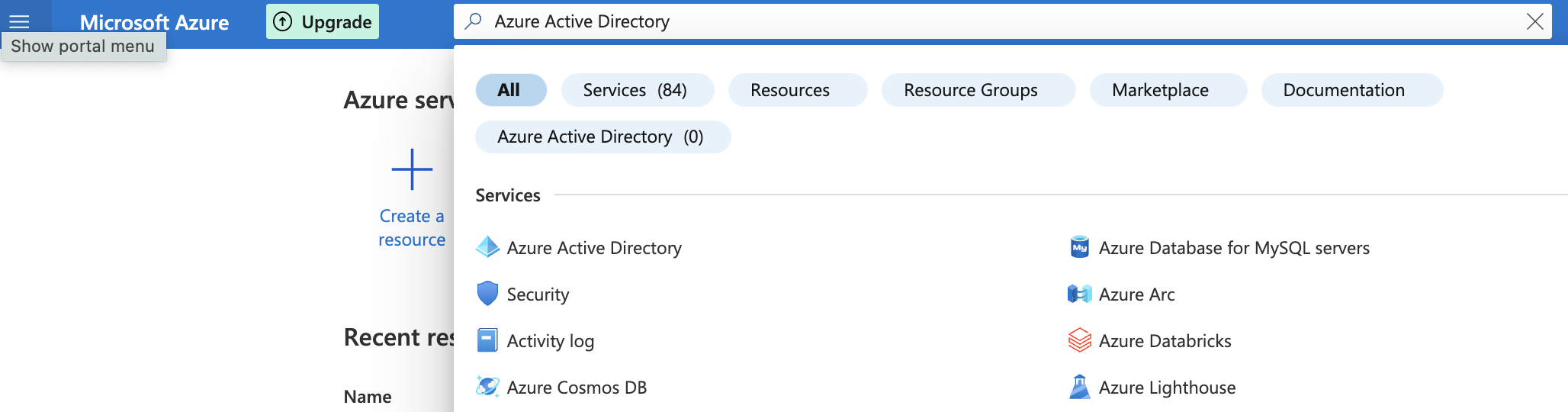This screenshot has width=1568, height=412.
Task: Click the Azure Database for MySQL icon
Action: click(1079, 248)
